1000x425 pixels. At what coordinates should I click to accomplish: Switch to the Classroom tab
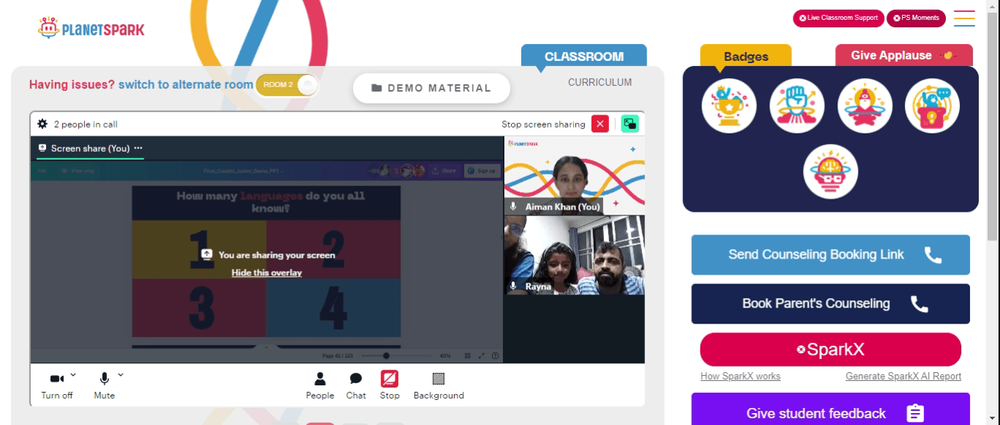584,56
